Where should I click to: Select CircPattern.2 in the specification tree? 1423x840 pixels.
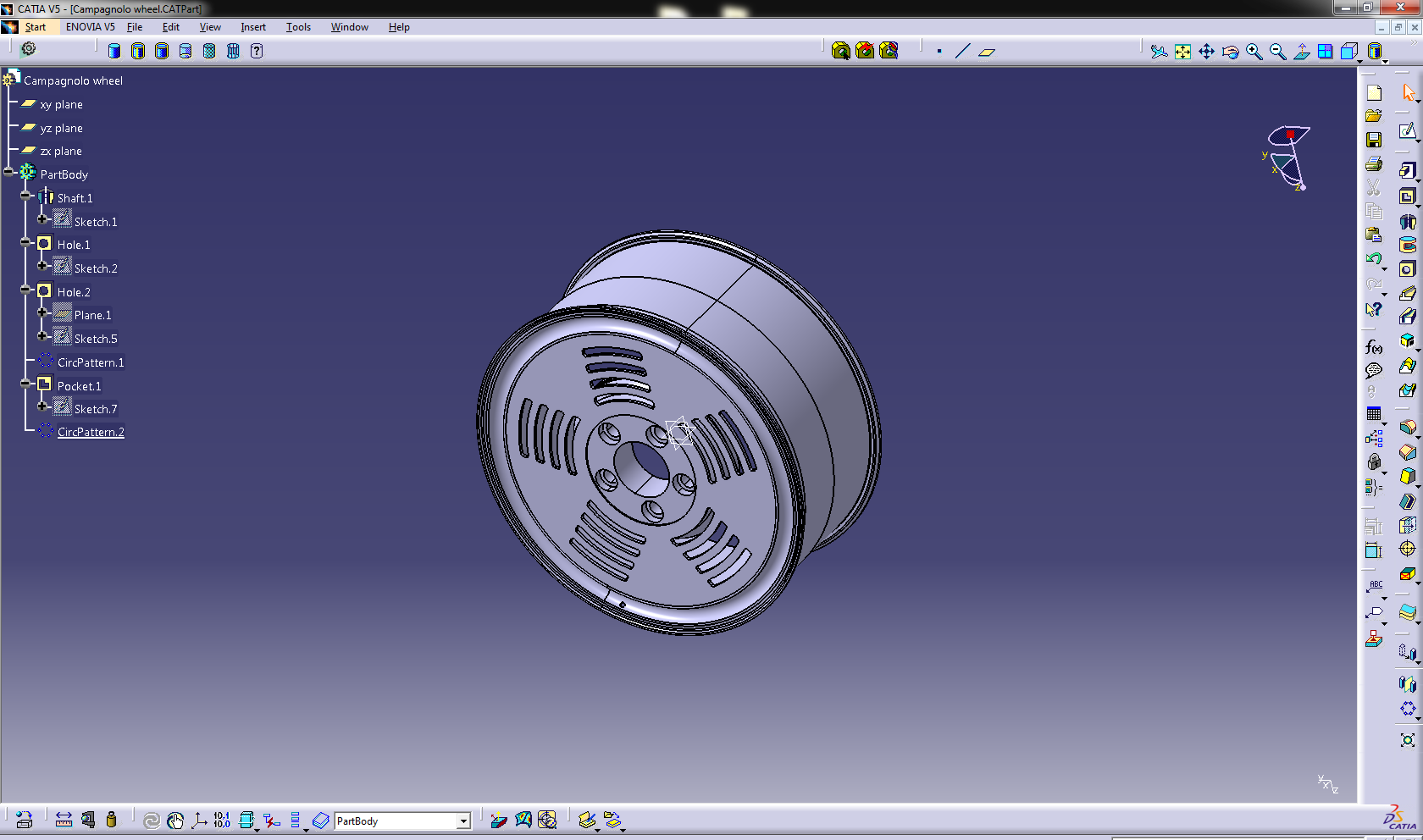91,432
